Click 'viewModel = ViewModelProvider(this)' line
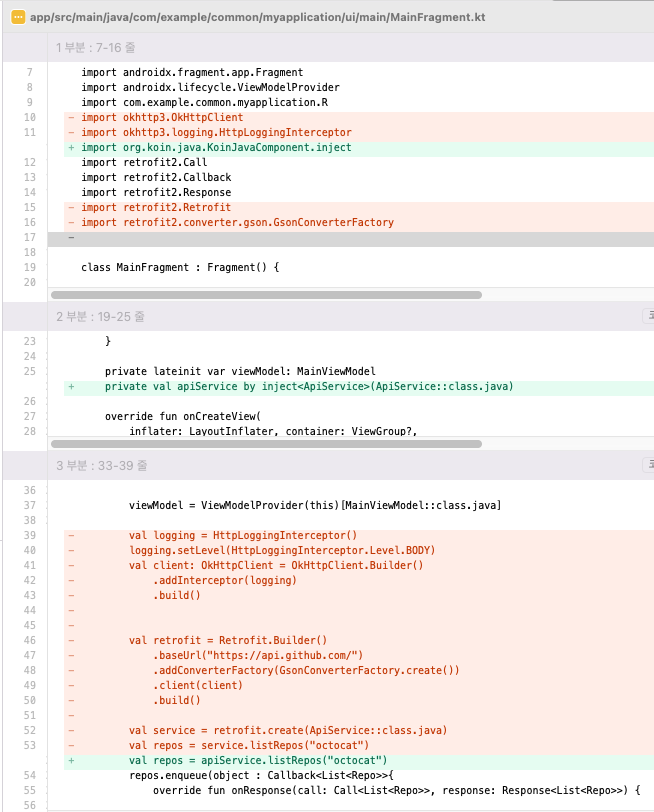This screenshot has height=812, width=654. pos(315,505)
